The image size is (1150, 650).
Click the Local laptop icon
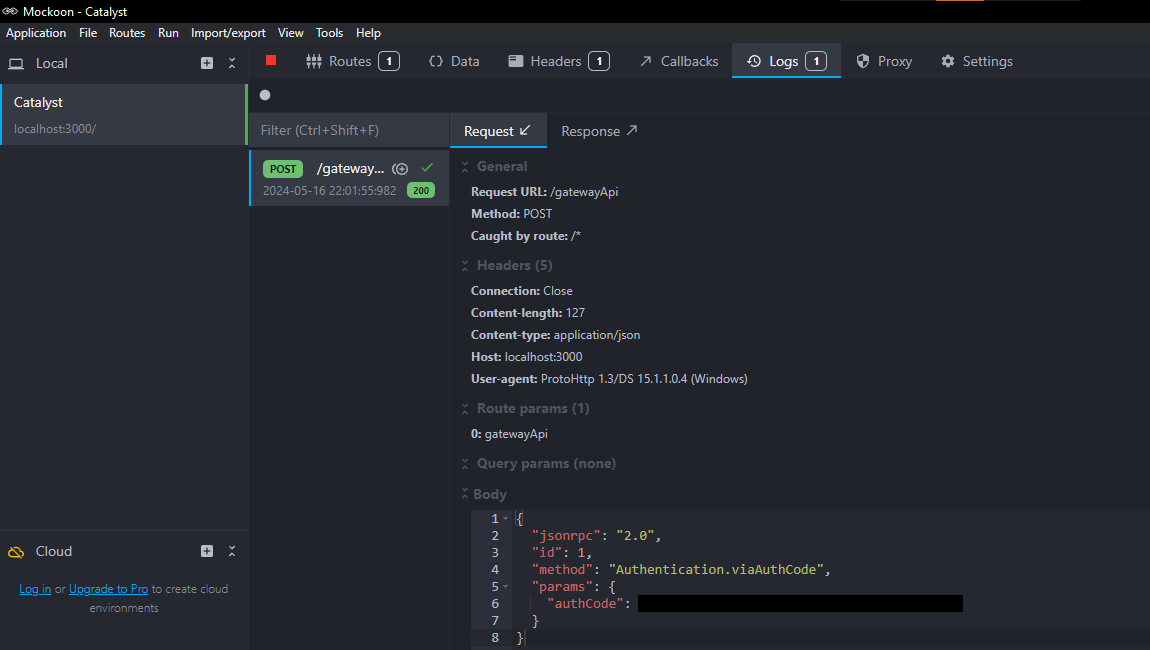[16, 64]
